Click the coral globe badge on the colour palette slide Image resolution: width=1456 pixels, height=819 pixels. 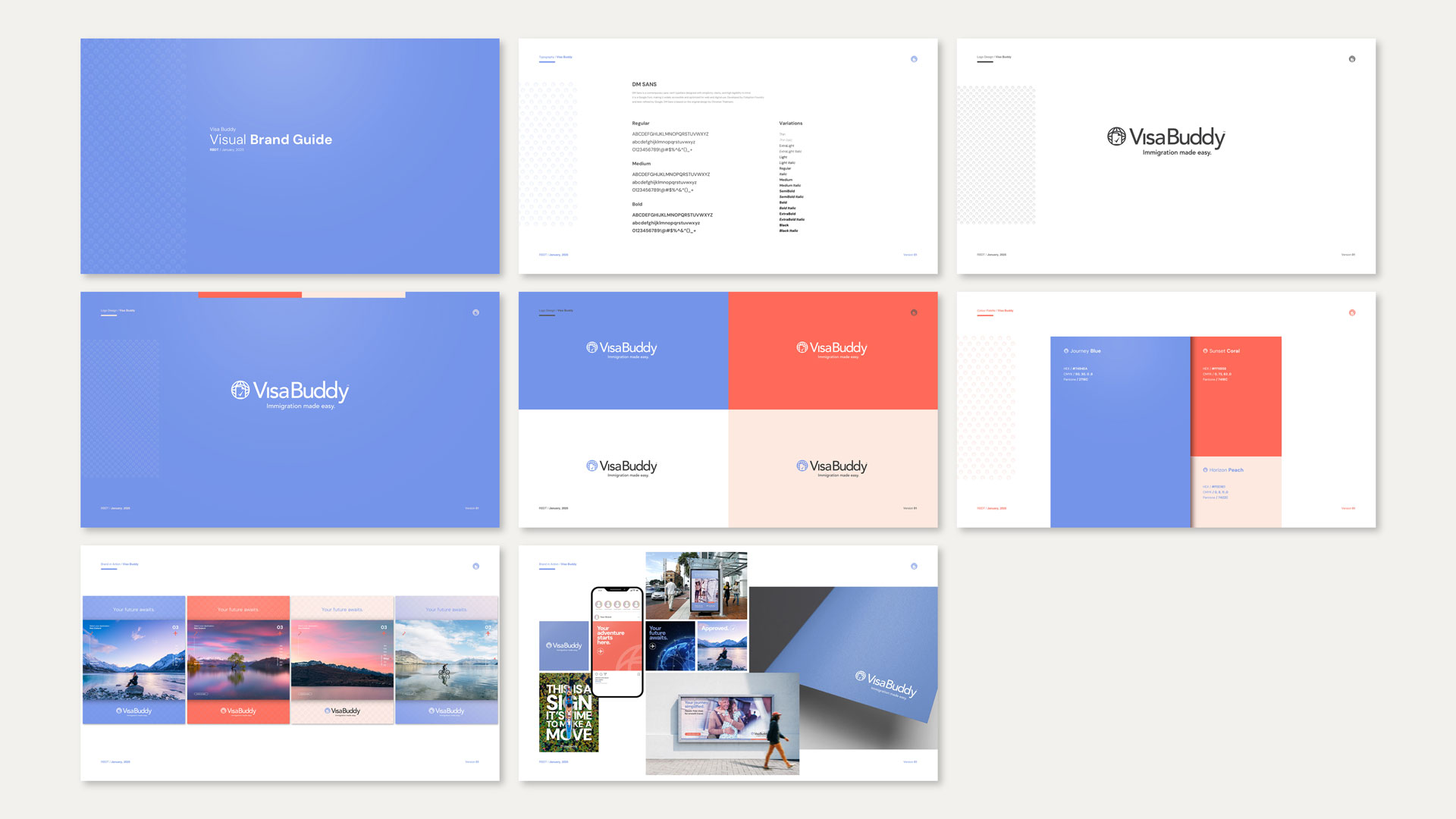pyautogui.click(x=1352, y=312)
